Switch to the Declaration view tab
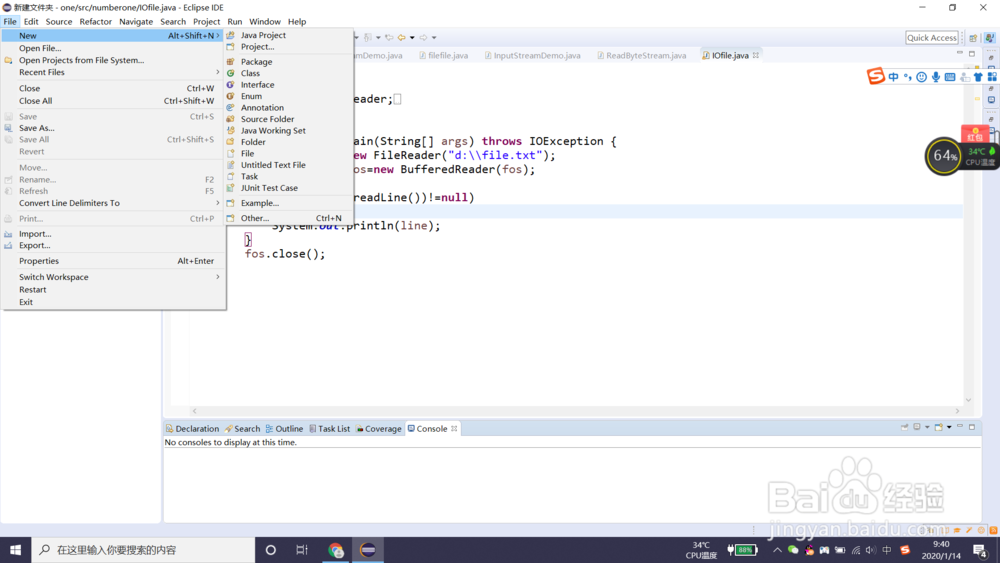 [x=192, y=429]
